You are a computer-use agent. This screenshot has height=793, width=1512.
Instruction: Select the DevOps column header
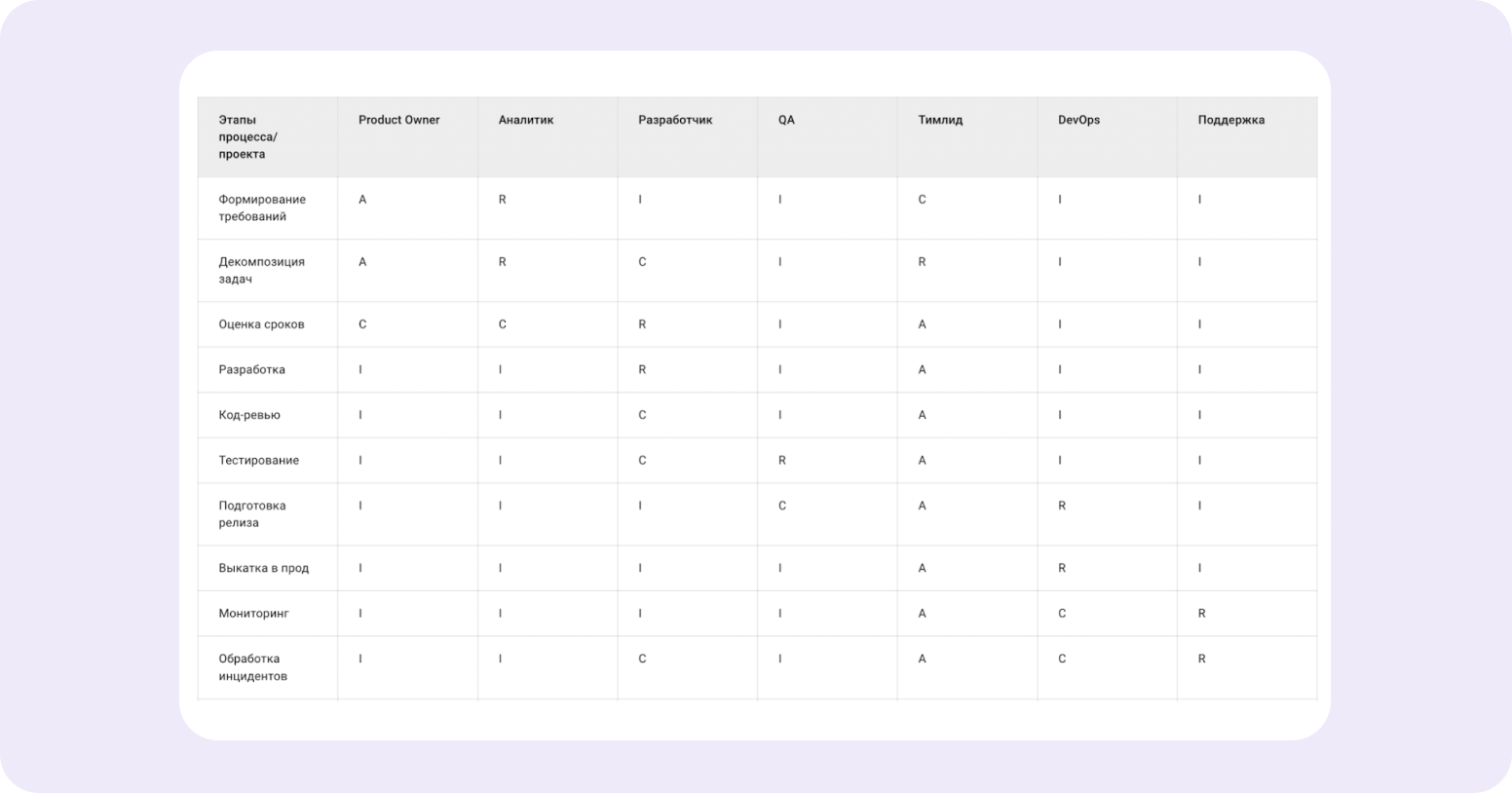point(1078,120)
